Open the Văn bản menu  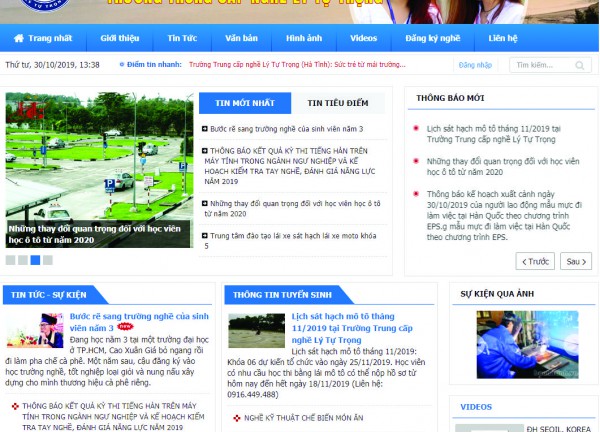(241, 38)
